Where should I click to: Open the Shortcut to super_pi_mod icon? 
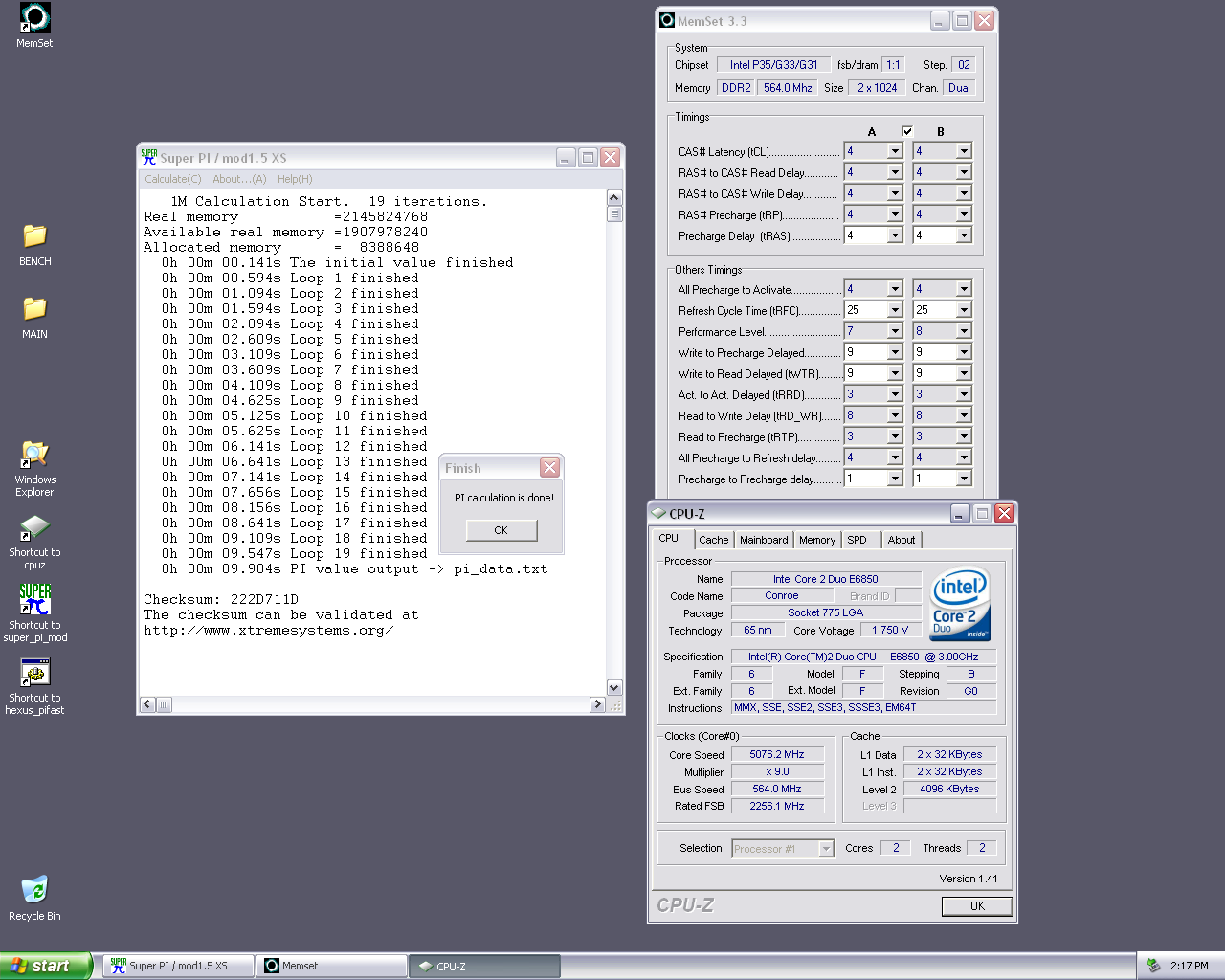(x=34, y=613)
